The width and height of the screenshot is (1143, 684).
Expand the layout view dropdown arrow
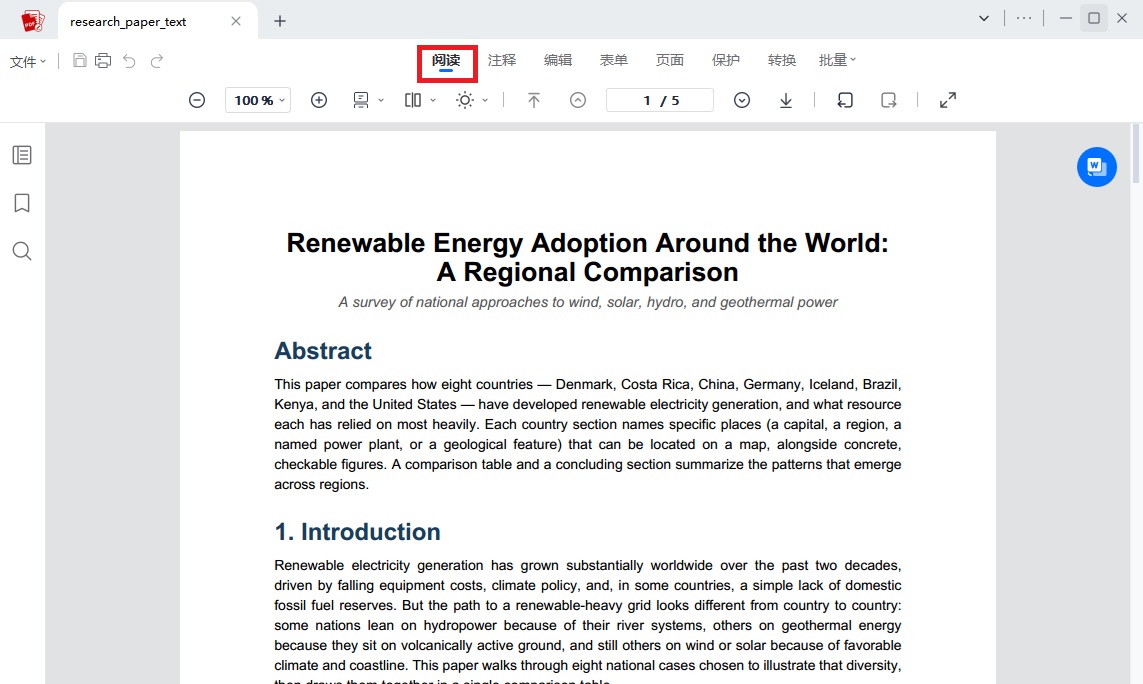point(432,100)
